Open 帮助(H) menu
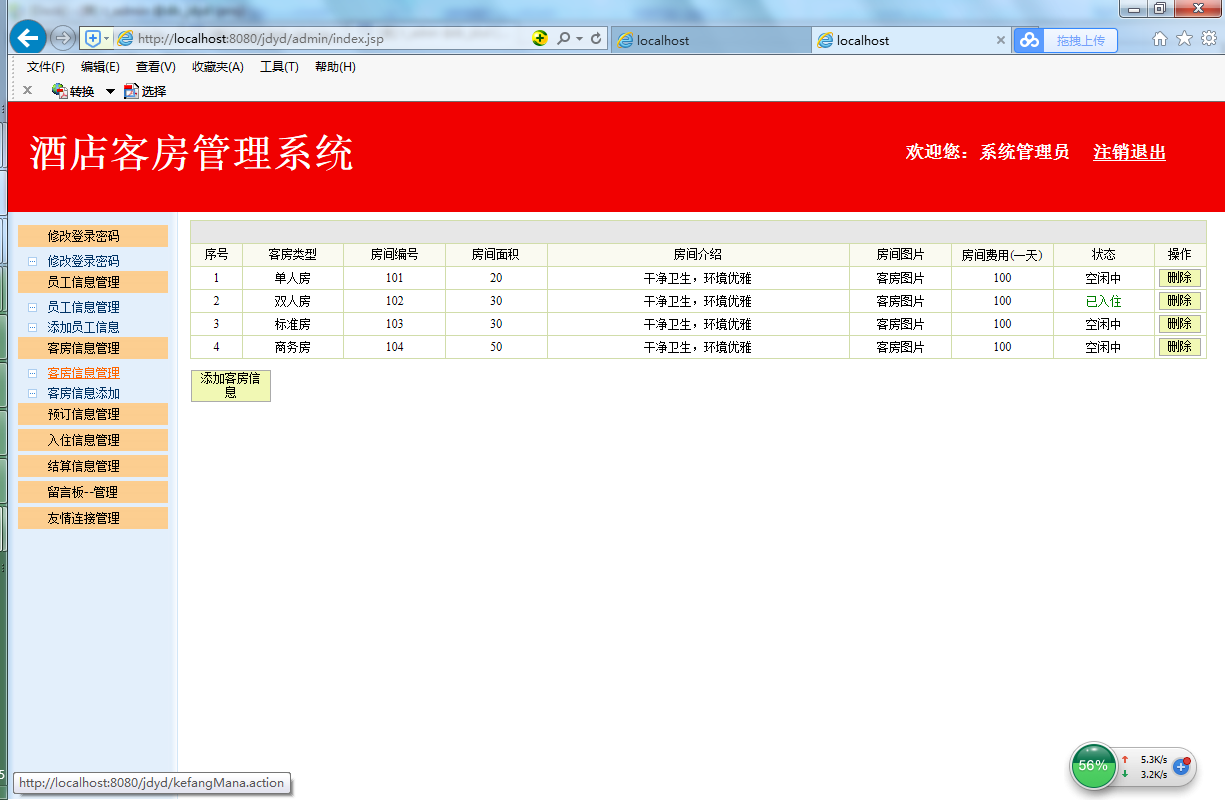 [335, 67]
